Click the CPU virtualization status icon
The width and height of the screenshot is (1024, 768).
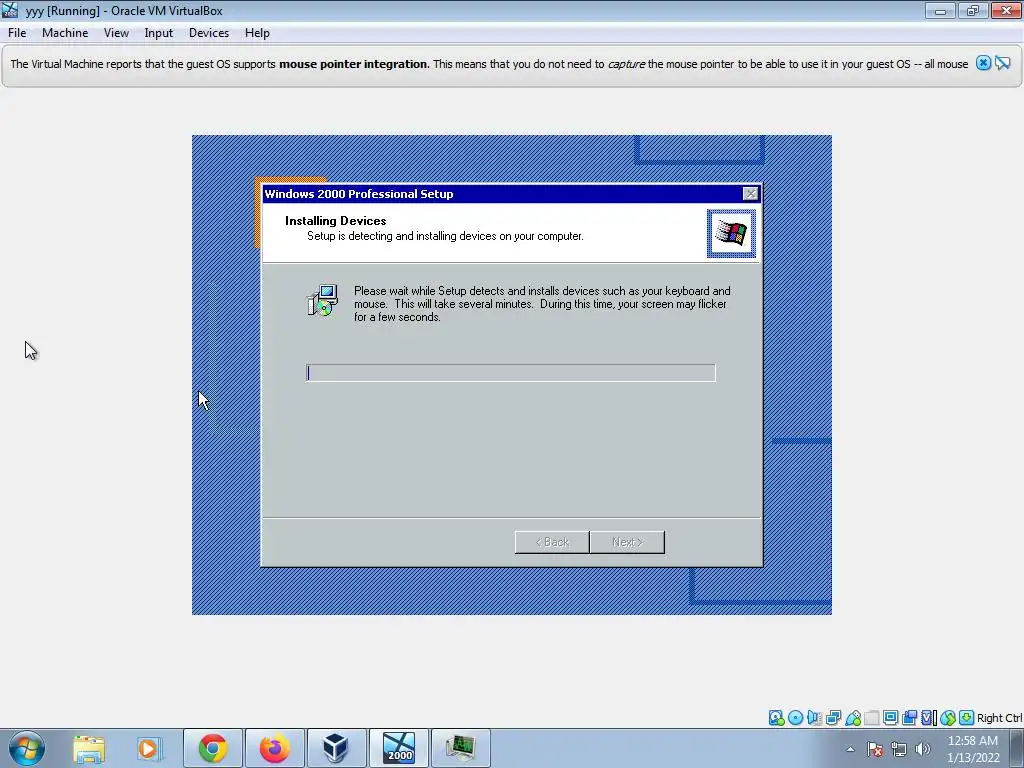929,718
